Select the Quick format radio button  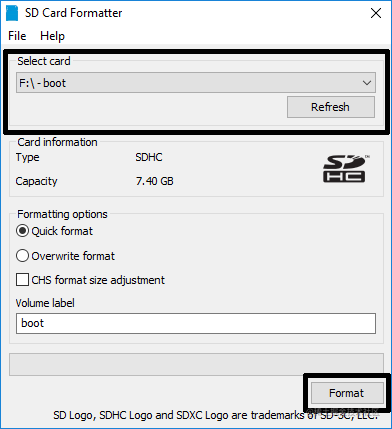click(x=22, y=231)
